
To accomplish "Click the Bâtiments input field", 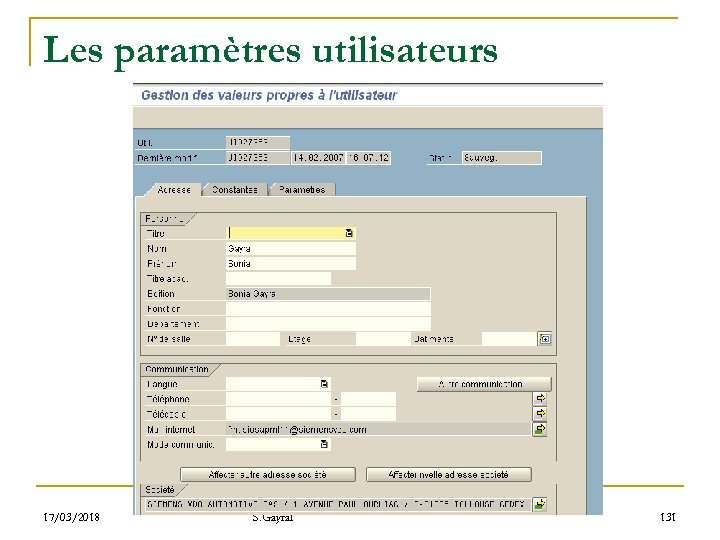I will click(x=509, y=339).
